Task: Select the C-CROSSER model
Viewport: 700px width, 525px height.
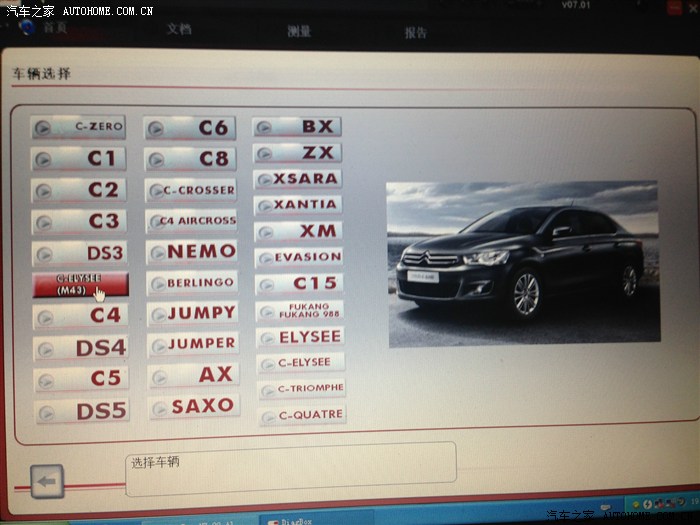Action: pos(191,190)
